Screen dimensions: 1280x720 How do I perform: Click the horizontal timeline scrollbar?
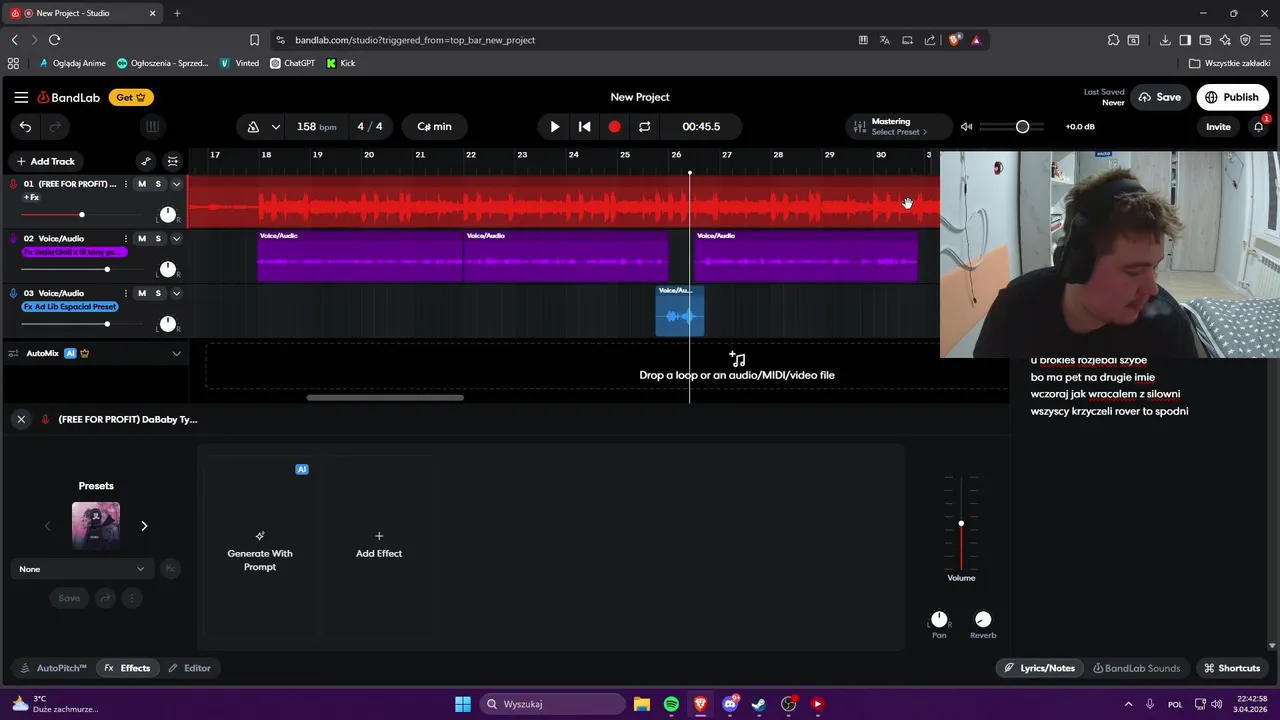coord(385,397)
